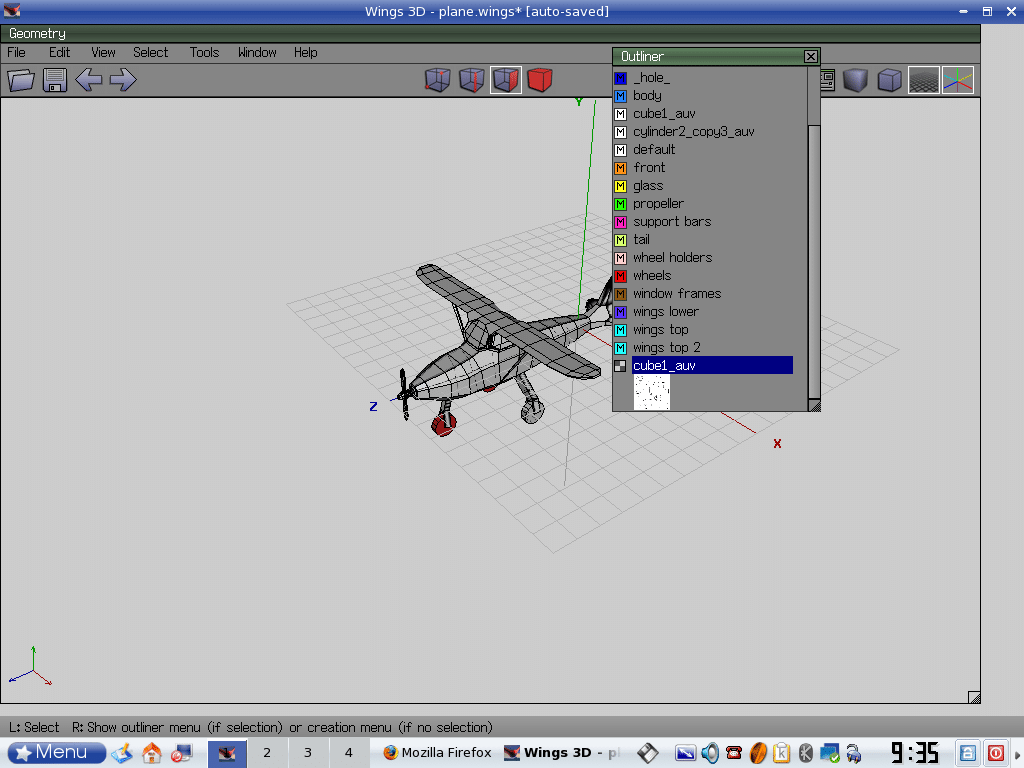Image resolution: width=1024 pixels, height=768 pixels.
Task: Switch to vertex selection mode cube
Action: tap(437, 80)
